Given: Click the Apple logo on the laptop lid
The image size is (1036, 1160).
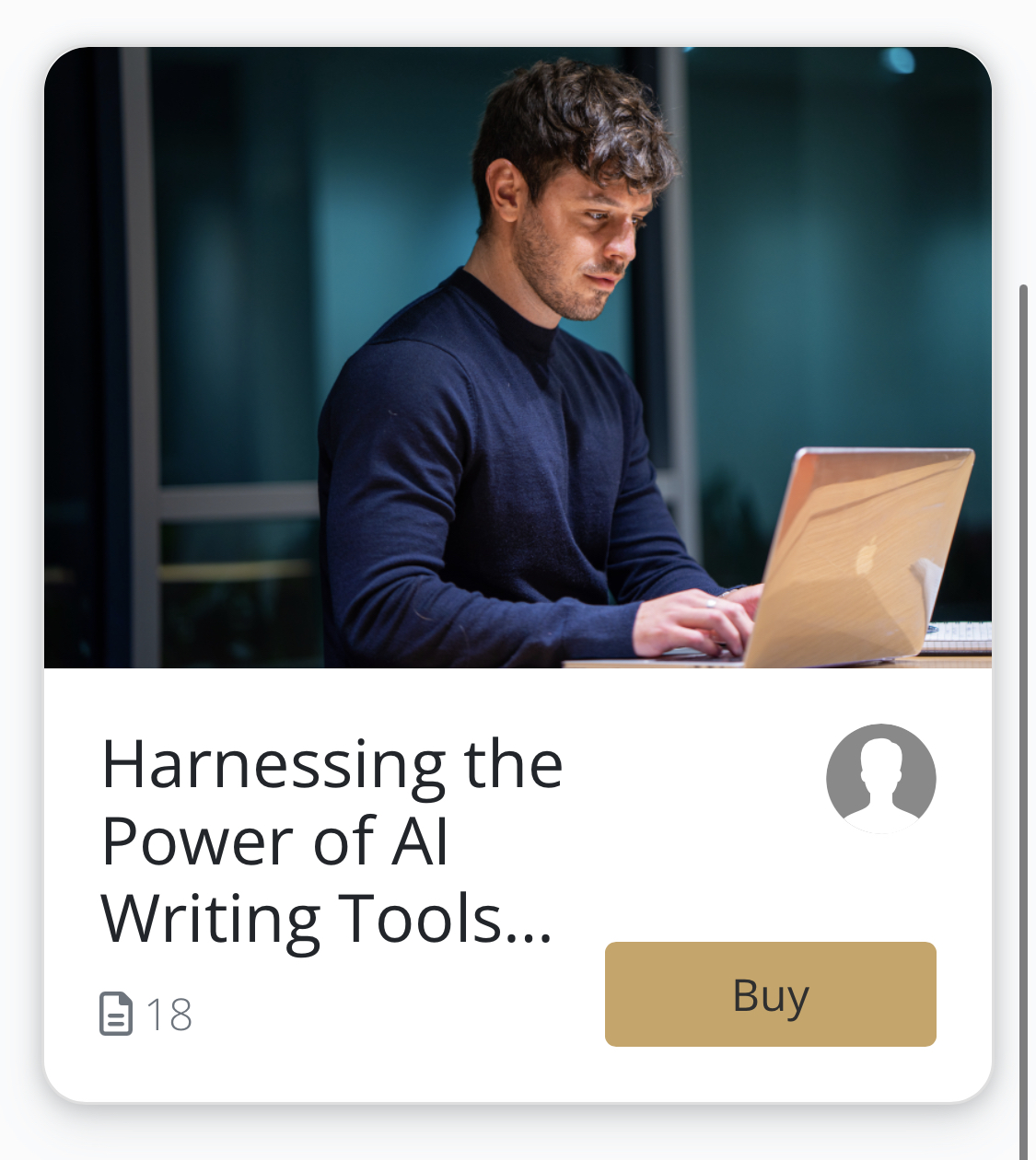Looking at the screenshot, I should [866, 558].
